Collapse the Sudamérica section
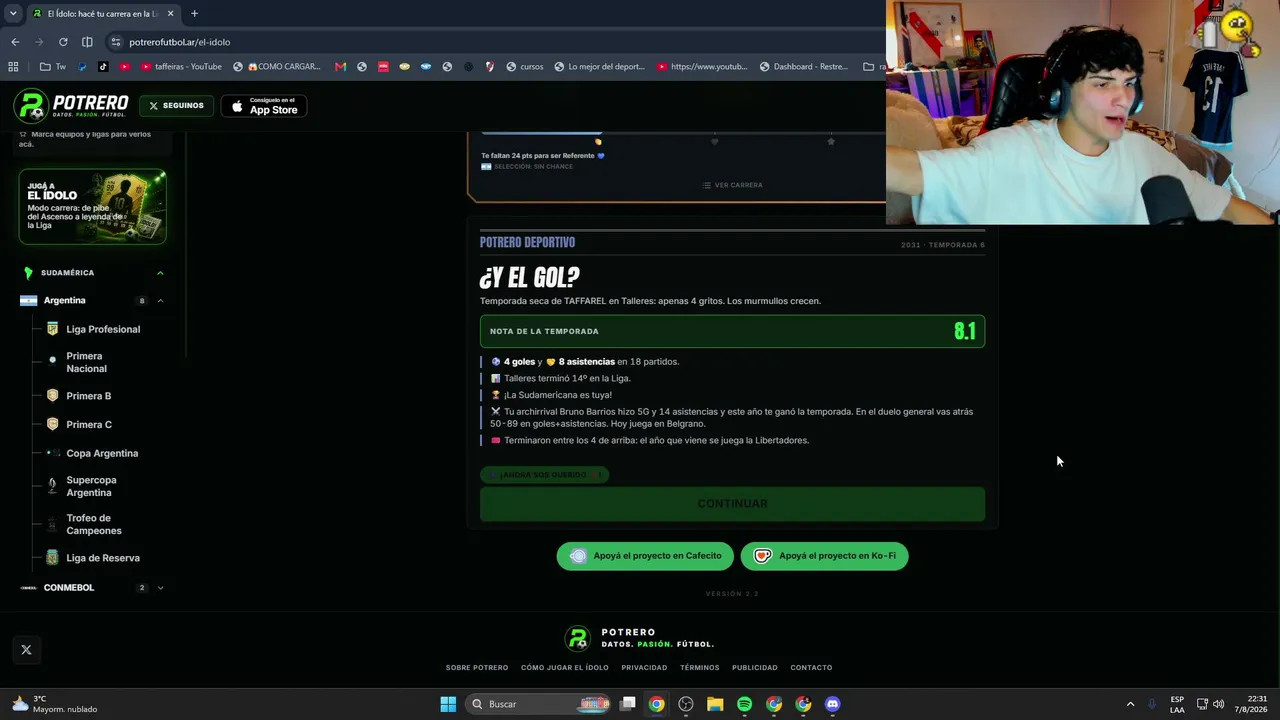The image size is (1280, 720). pyautogui.click(x=160, y=273)
